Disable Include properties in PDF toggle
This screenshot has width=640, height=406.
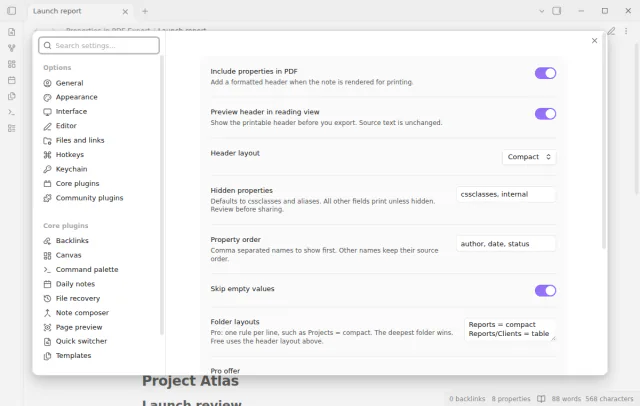pyautogui.click(x=545, y=73)
